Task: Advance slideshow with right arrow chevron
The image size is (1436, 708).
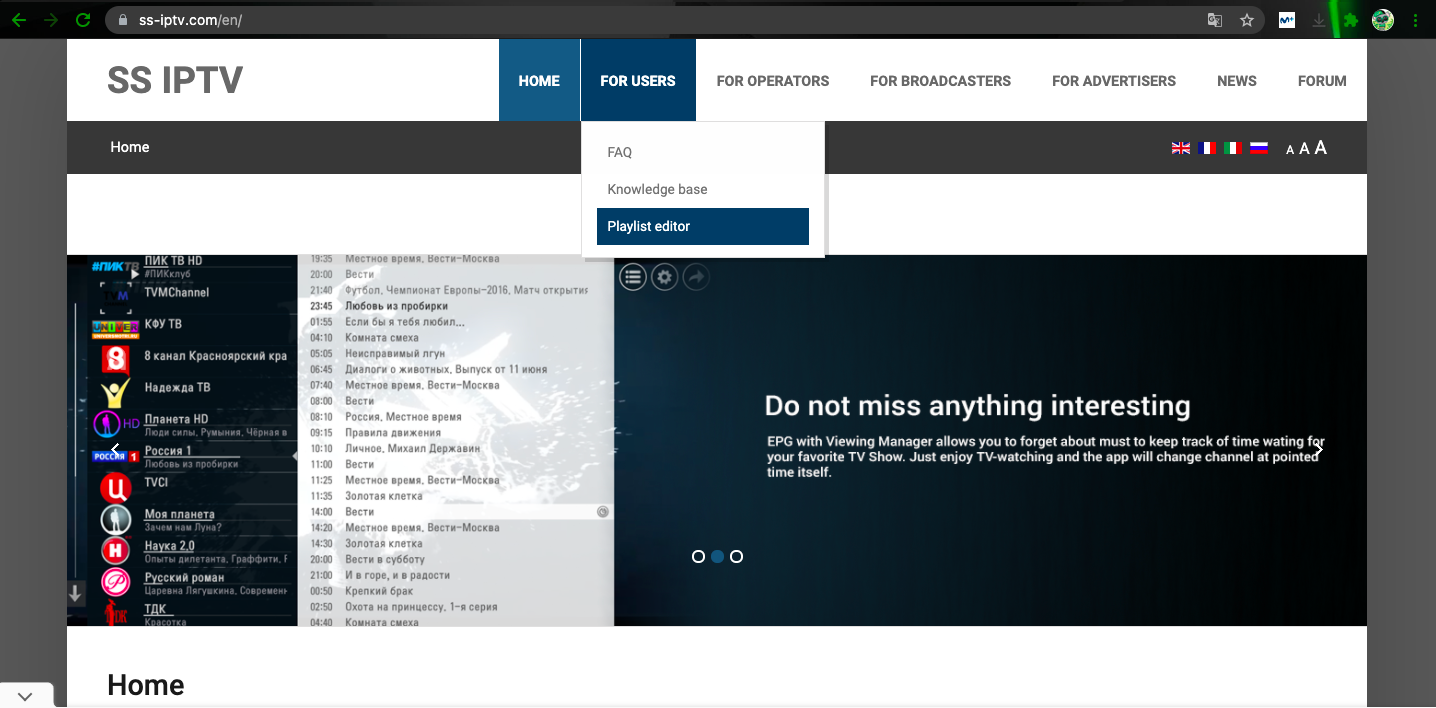Action: [x=1318, y=450]
